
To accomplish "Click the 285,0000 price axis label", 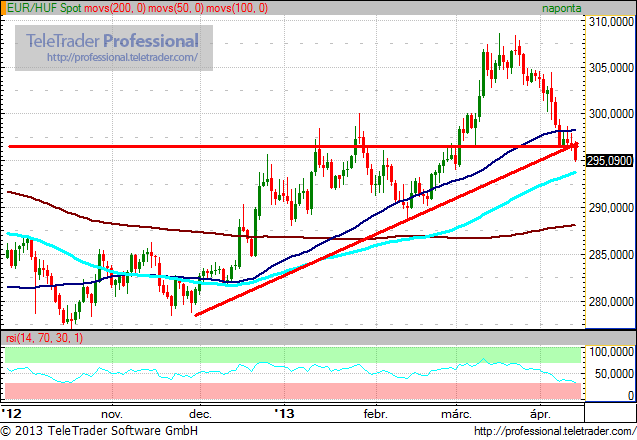I will point(611,255).
